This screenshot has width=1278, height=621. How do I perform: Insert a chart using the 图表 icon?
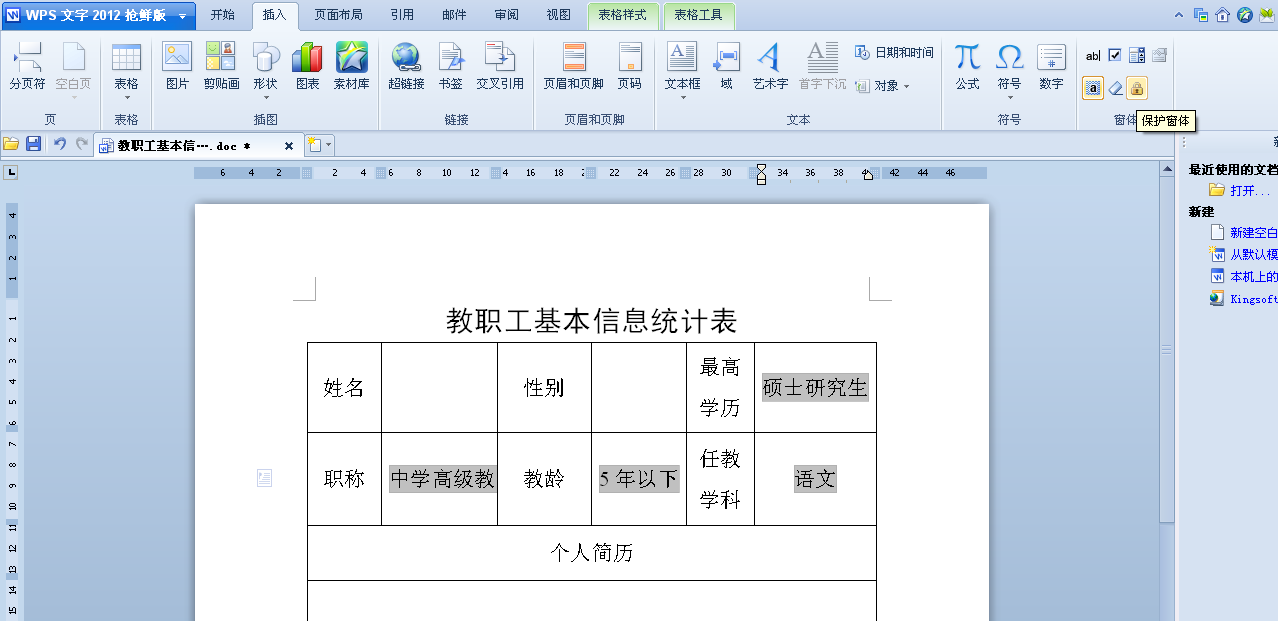pos(307,66)
